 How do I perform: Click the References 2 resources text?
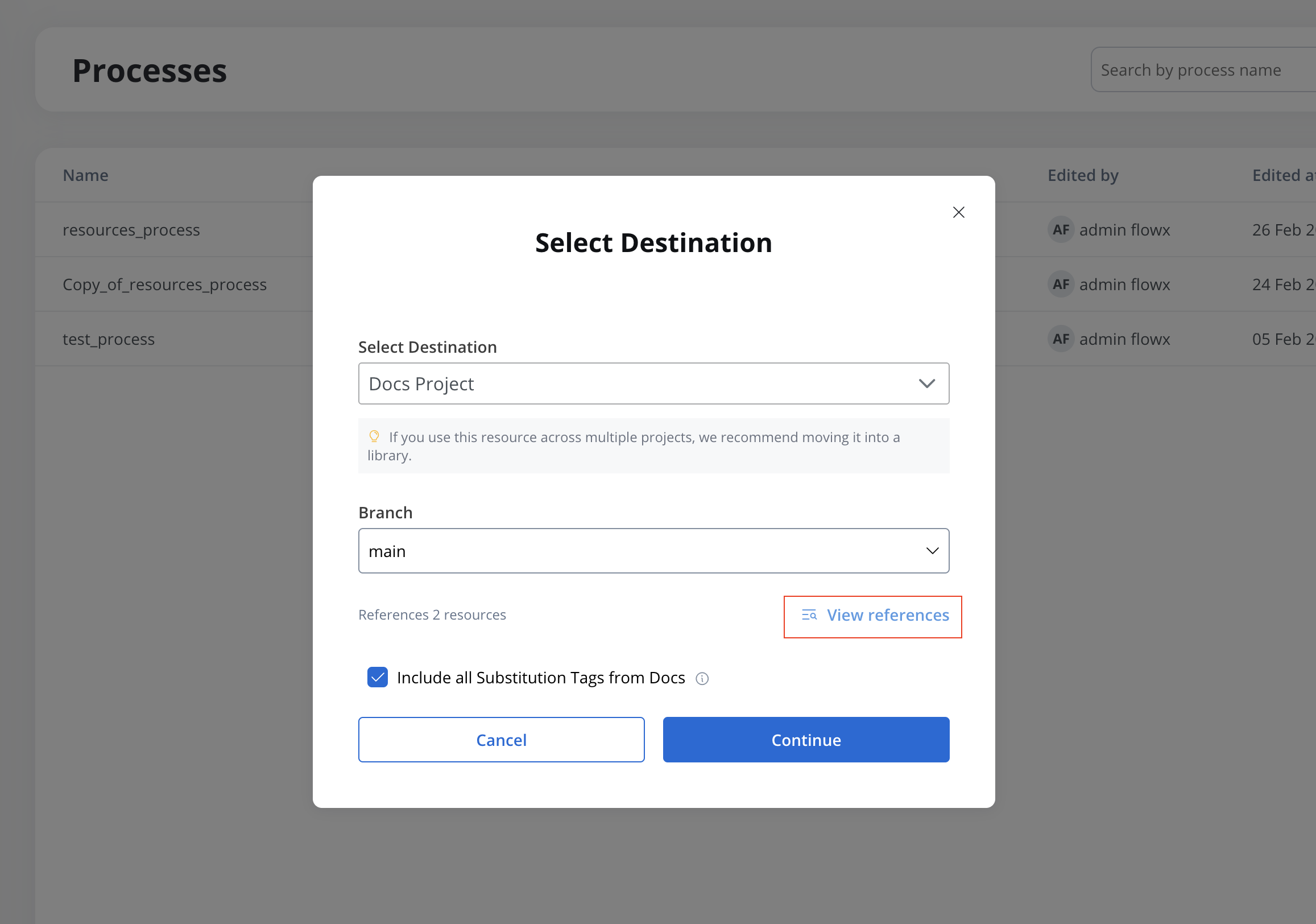(432, 615)
